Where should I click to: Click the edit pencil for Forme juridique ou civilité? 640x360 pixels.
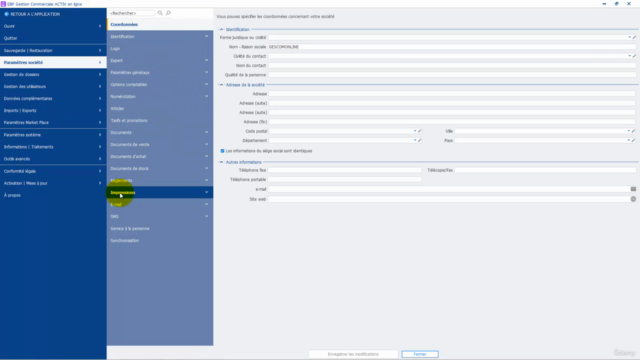tap(634, 38)
